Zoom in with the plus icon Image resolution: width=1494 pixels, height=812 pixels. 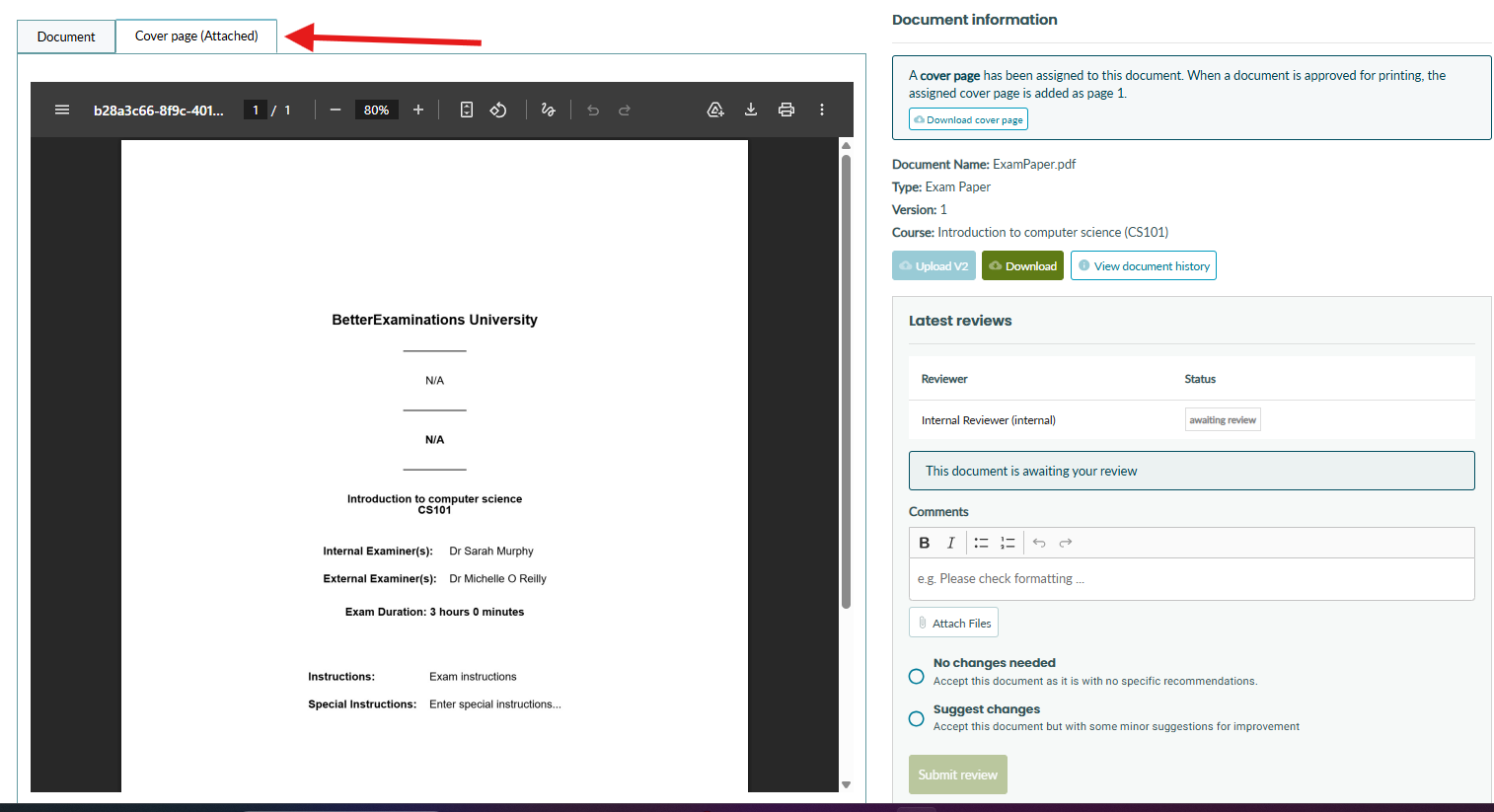click(418, 110)
